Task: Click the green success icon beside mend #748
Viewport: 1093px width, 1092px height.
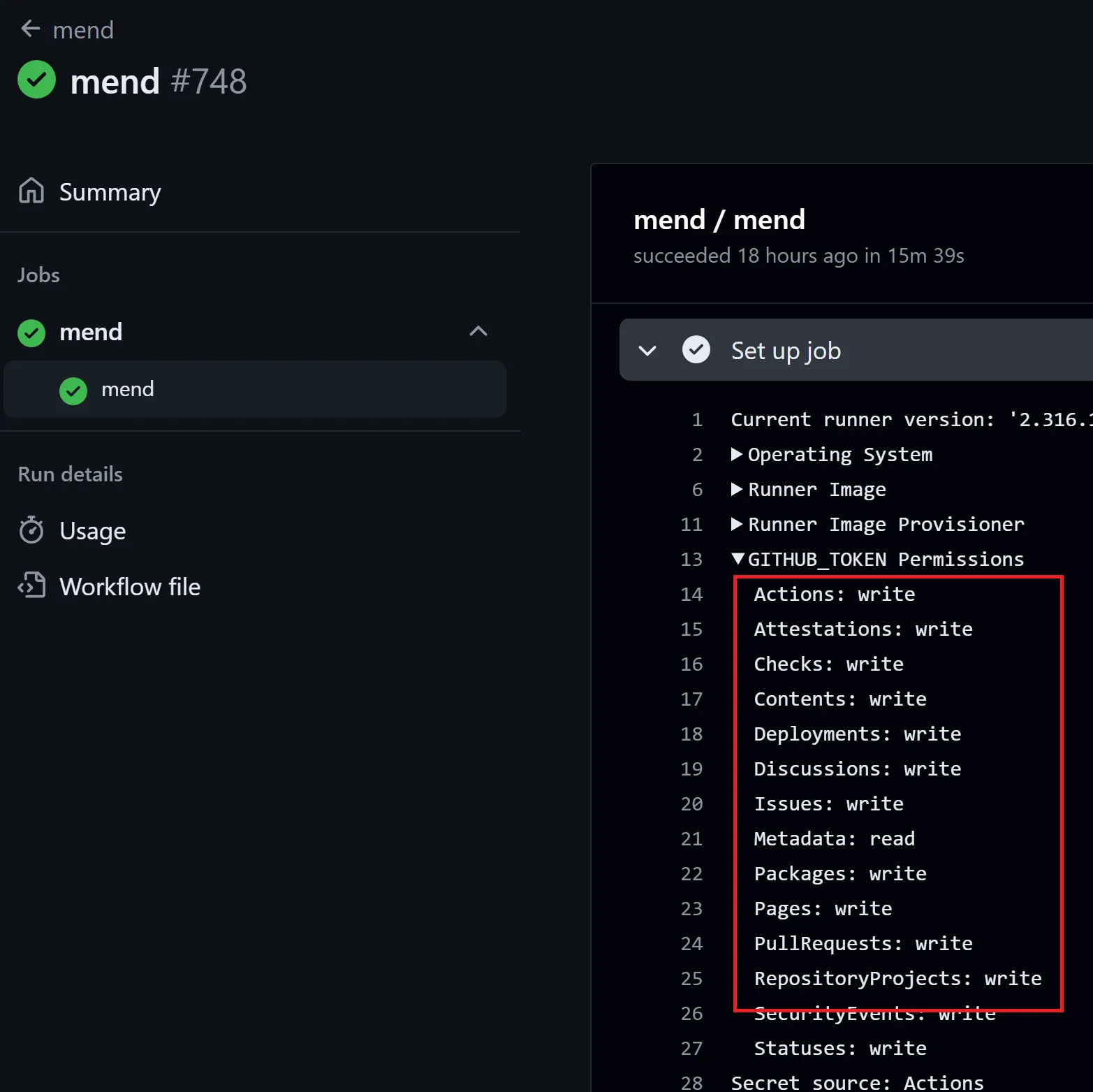Action: tap(36, 80)
